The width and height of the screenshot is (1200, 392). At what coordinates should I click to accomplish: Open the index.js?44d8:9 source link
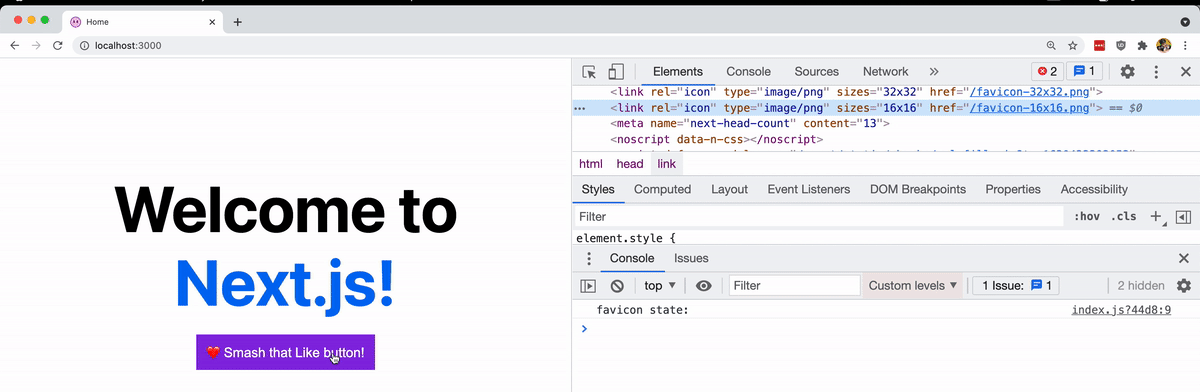click(x=1121, y=310)
